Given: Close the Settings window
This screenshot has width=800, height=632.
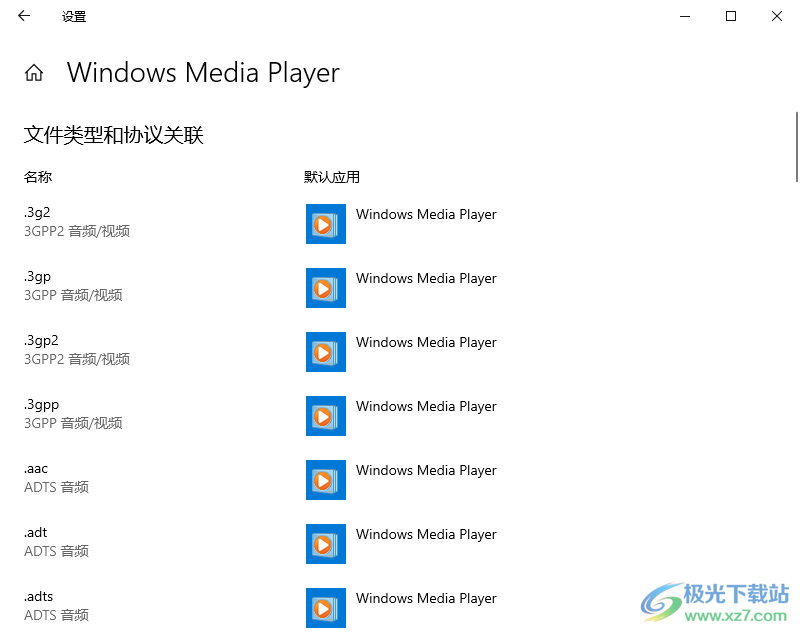Looking at the screenshot, I should pyautogui.click(x=777, y=16).
